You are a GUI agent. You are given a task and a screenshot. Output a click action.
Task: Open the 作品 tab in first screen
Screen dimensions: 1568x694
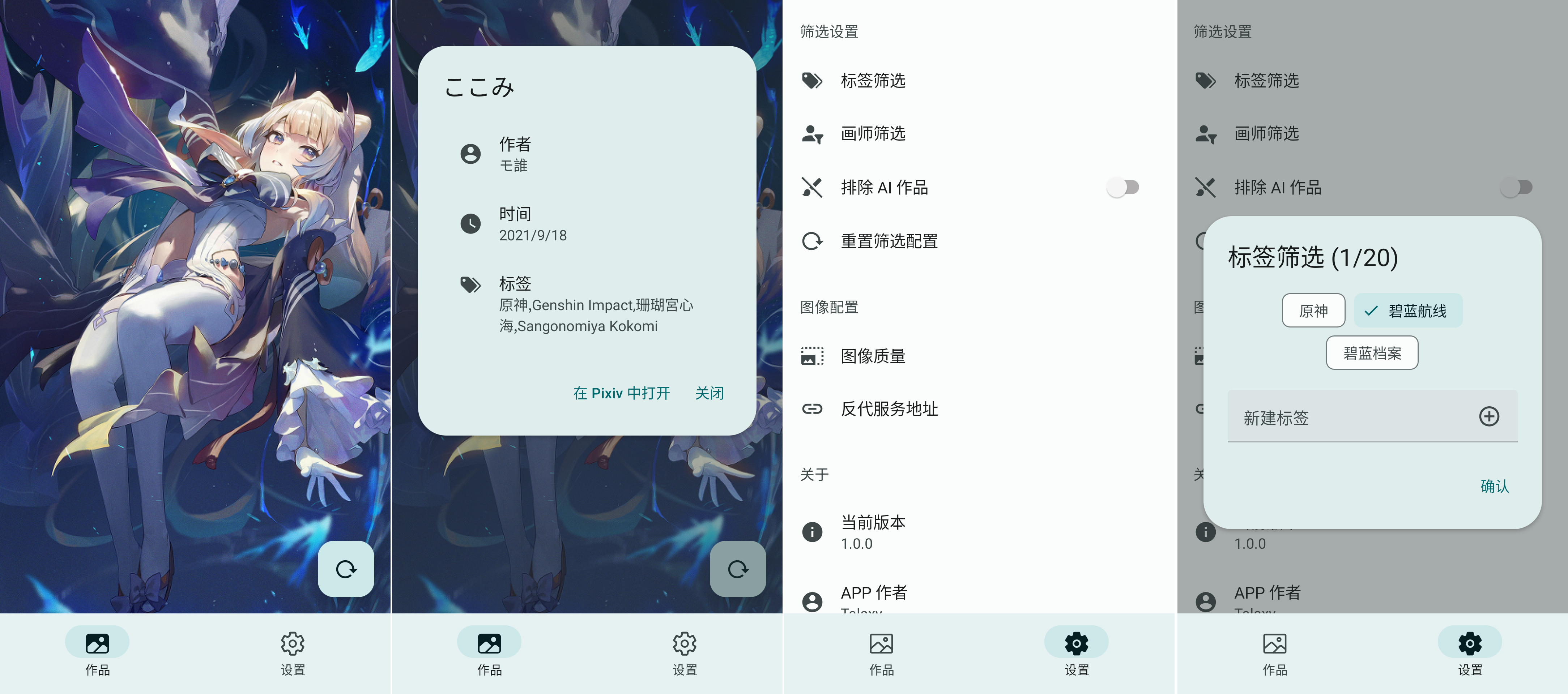pos(97,651)
